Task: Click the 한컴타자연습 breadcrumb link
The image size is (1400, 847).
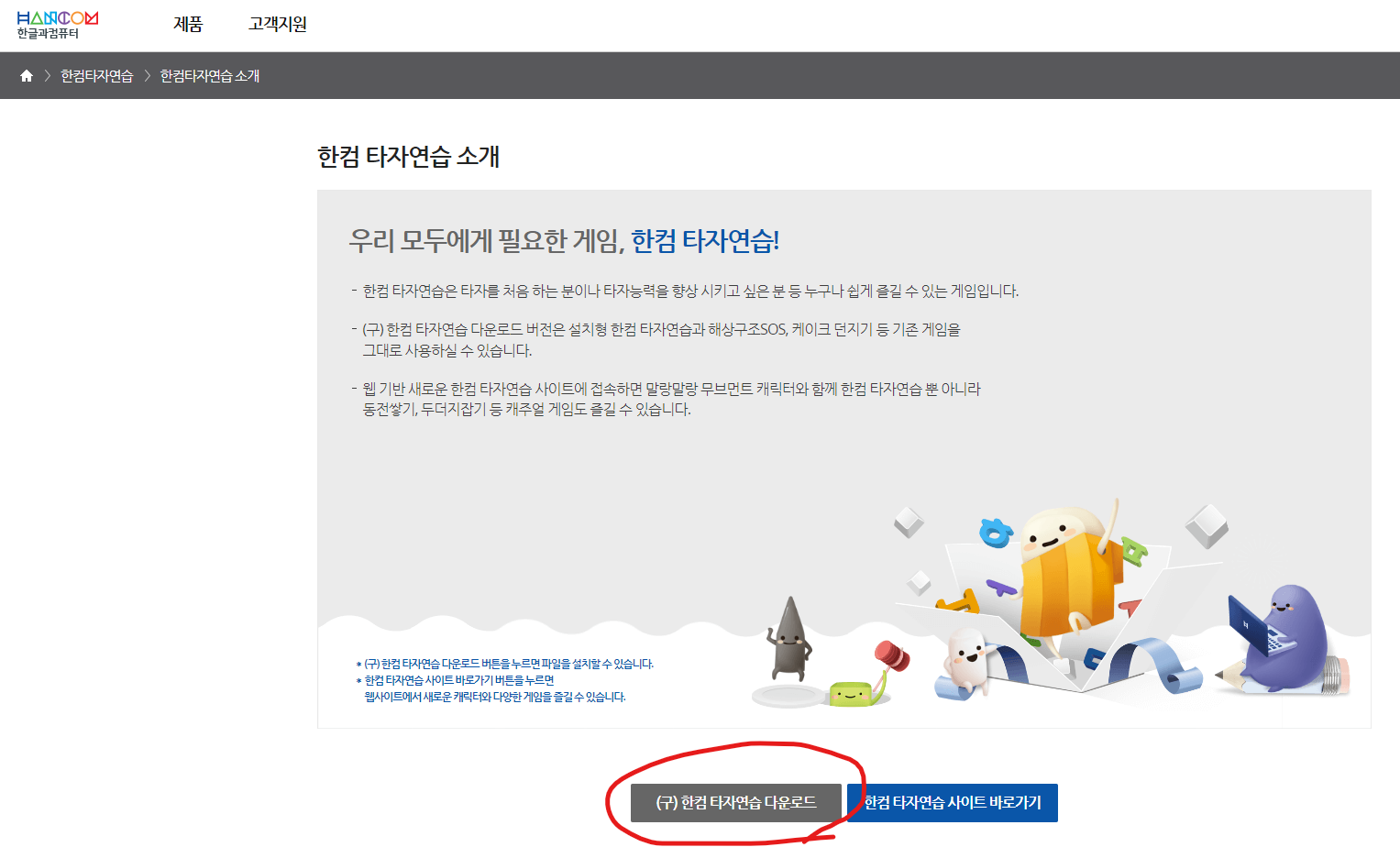Action: point(97,76)
